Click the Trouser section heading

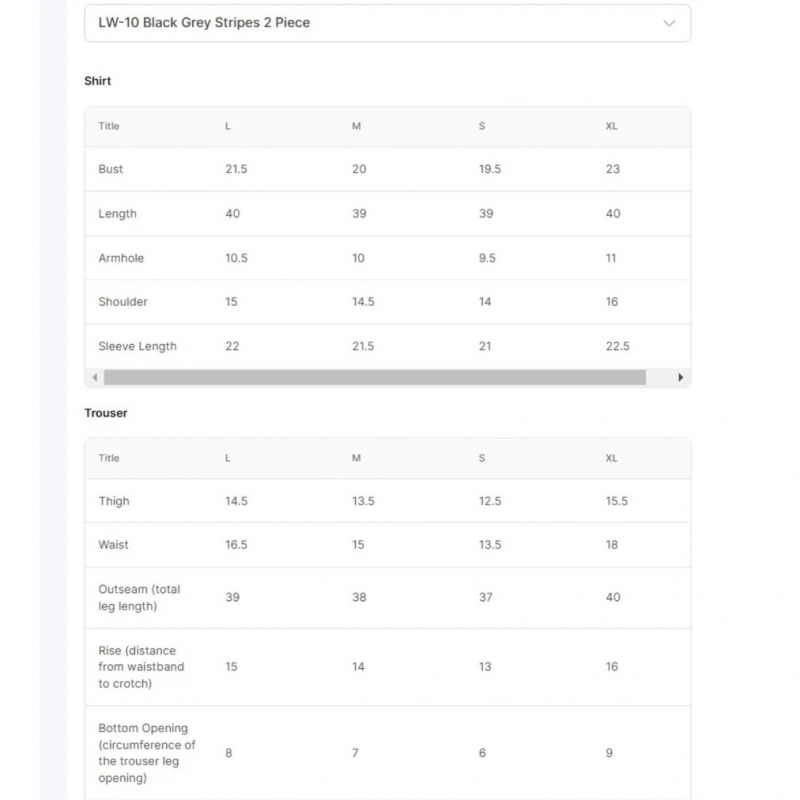[106, 413]
